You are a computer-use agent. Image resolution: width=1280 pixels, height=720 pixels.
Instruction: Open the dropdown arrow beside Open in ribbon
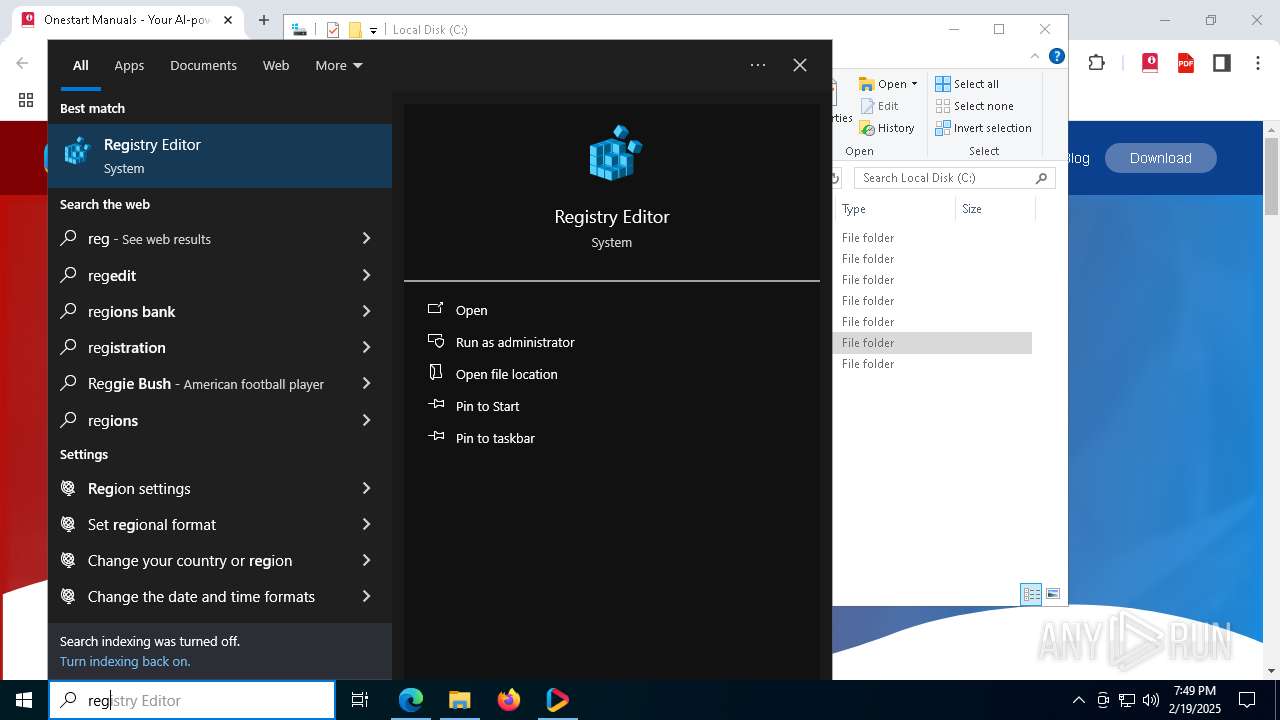click(x=914, y=84)
